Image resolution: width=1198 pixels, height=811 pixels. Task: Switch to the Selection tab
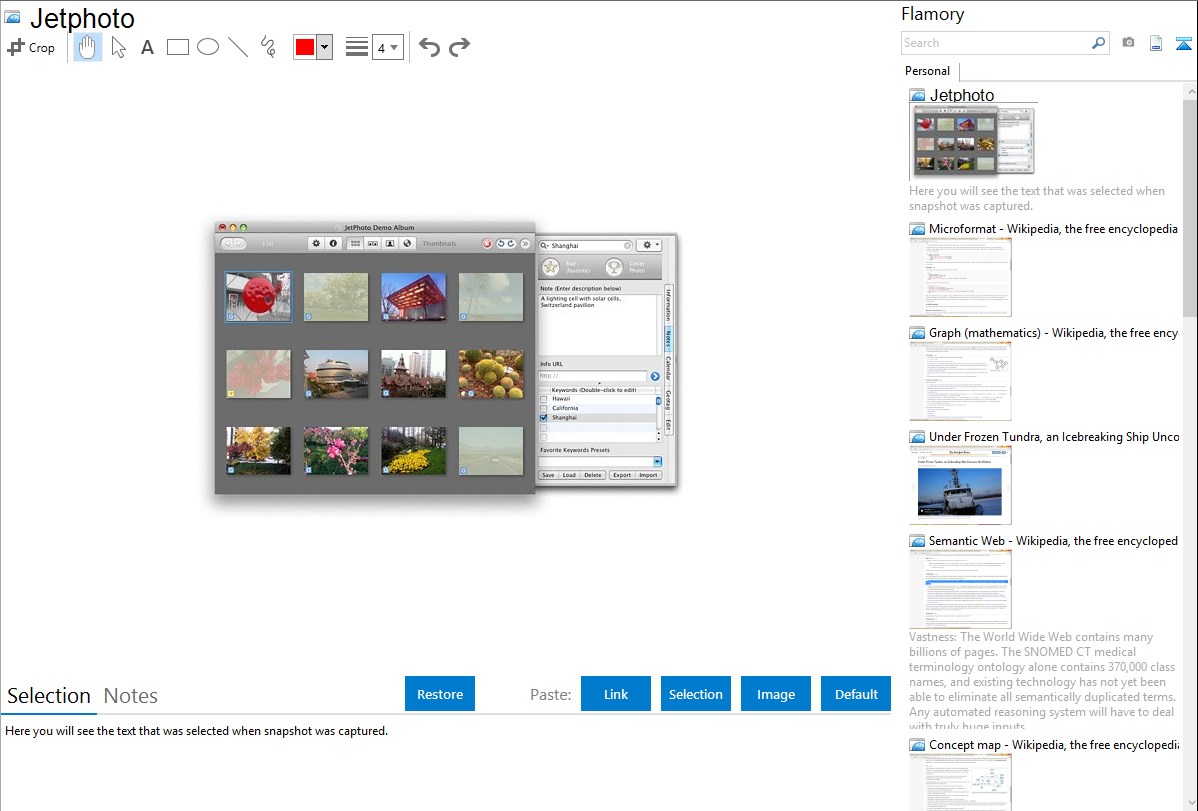point(49,696)
